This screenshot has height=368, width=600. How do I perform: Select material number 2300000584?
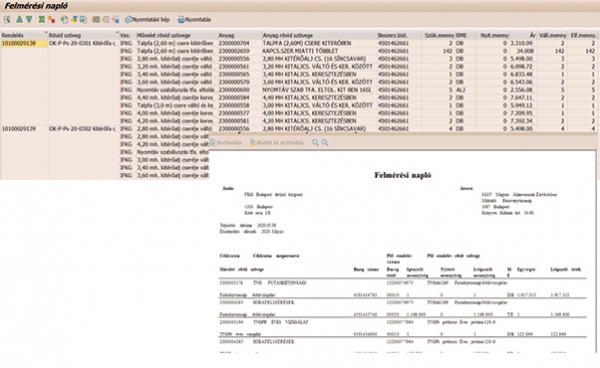pos(240,98)
